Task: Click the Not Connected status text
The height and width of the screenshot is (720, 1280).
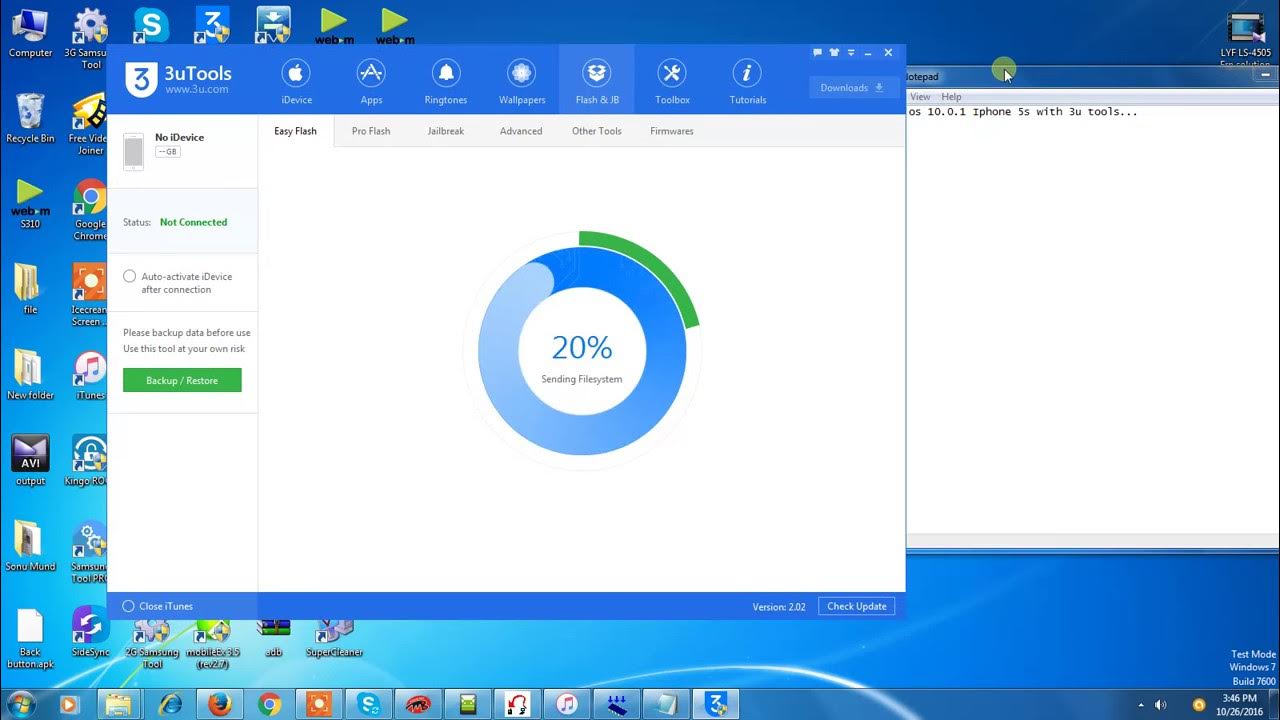Action: pos(193,222)
